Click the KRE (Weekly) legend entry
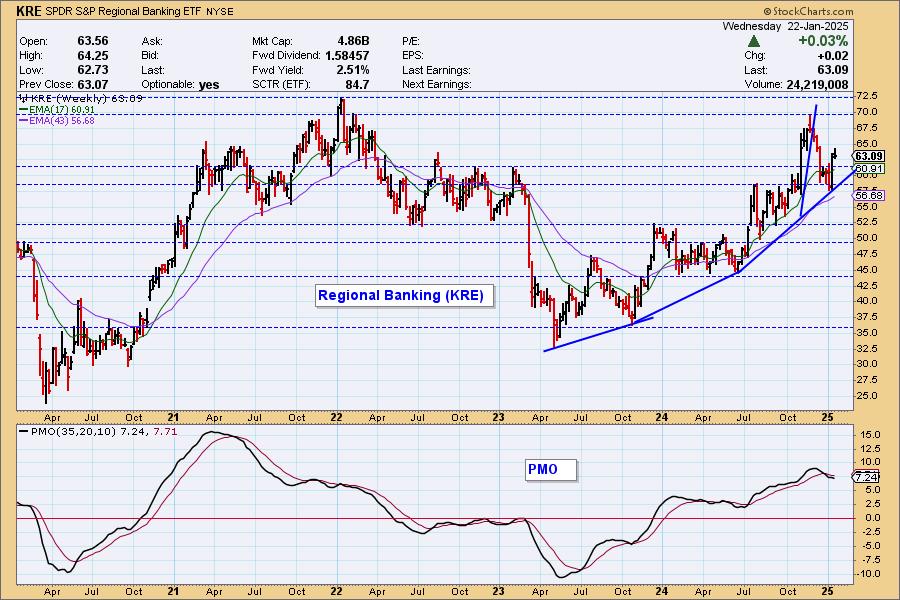The image size is (900, 600). [x=80, y=98]
